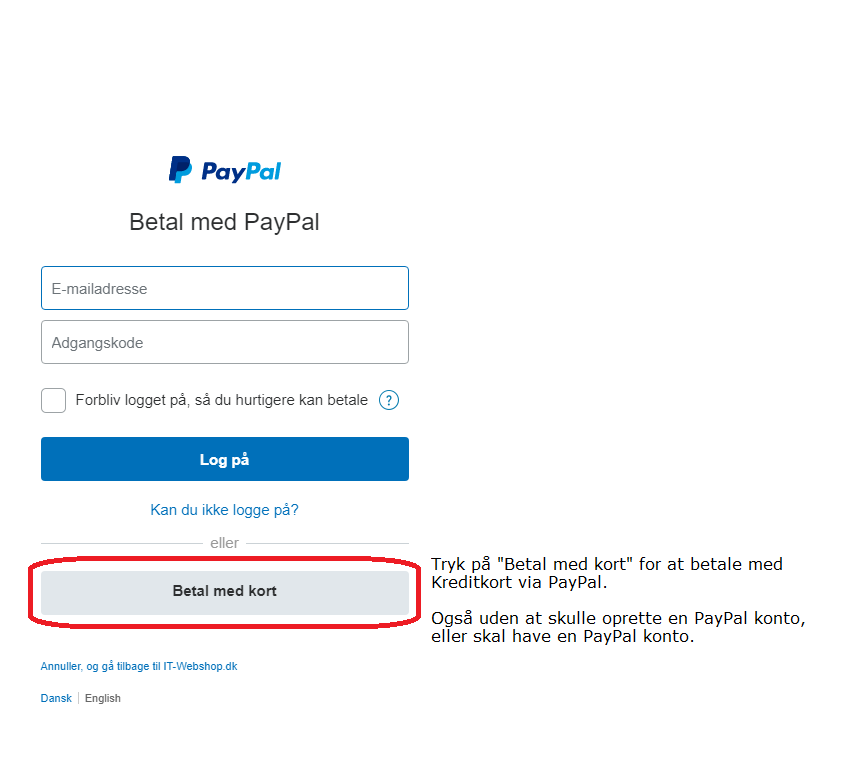Switch language to Dansk
This screenshot has height=765, width=856.
[x=56, y=698]
